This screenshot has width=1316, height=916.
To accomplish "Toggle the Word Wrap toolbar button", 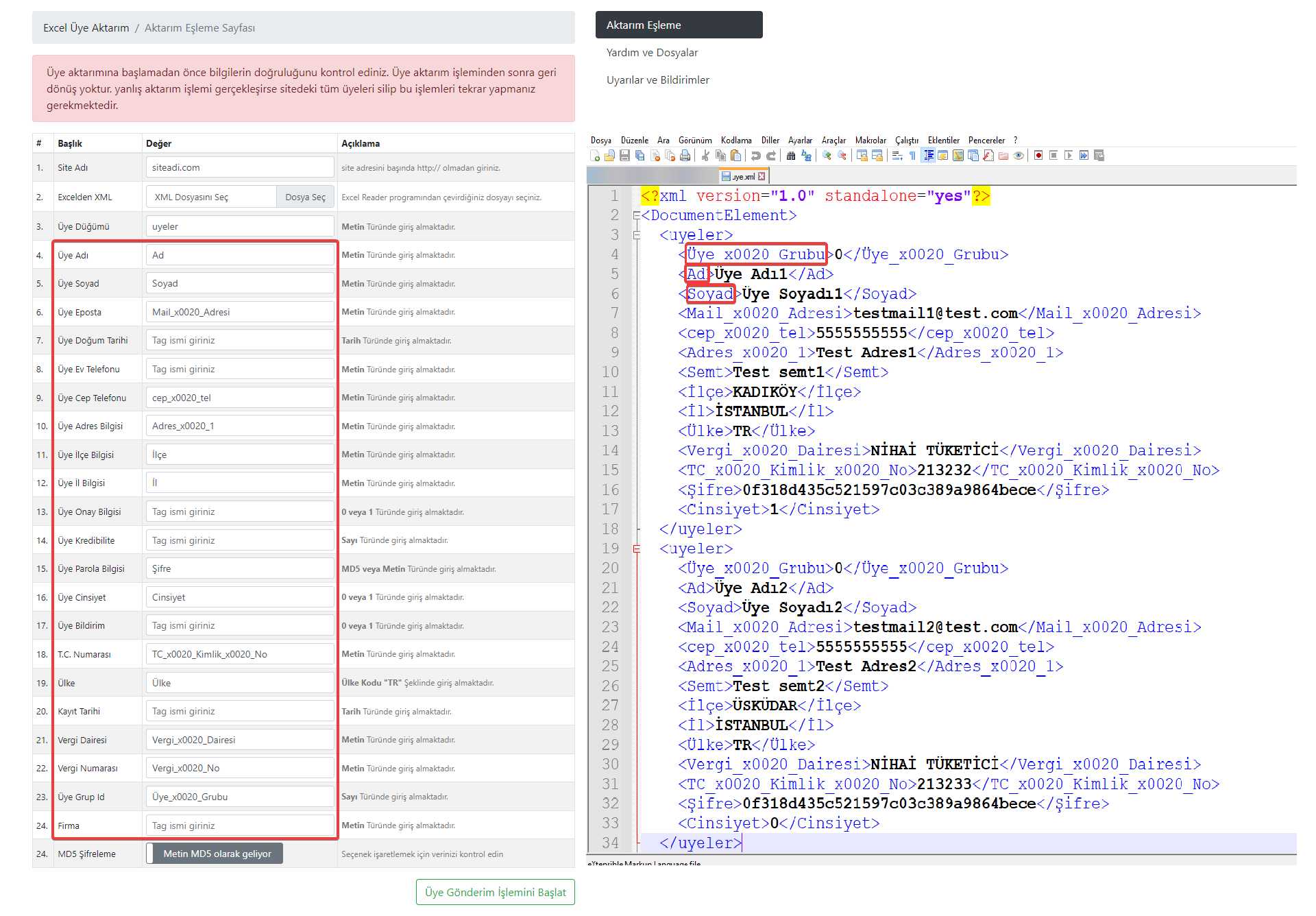I will [x=897, y=156].
